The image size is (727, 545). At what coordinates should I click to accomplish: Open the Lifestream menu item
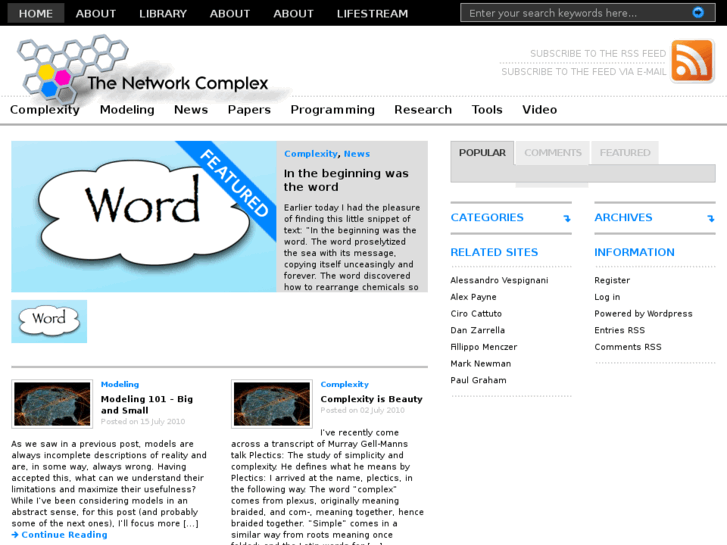point(372,13)
